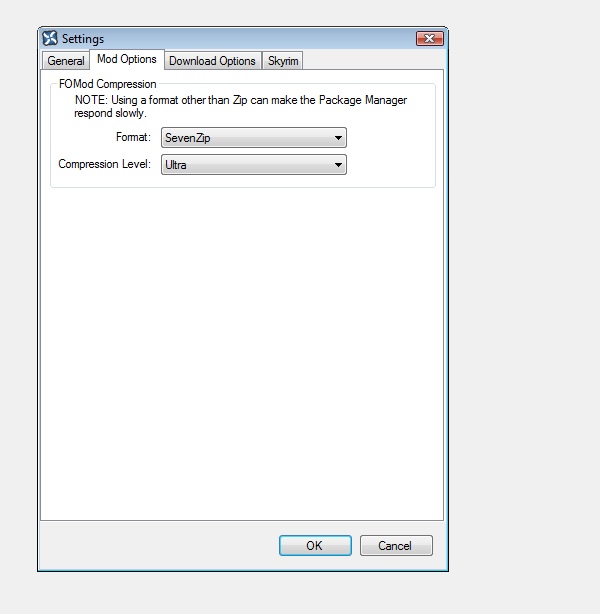Click the Settings window app icon
Image resolution: width=600 pixels, height=614 pixels.
tap(50, 38)
